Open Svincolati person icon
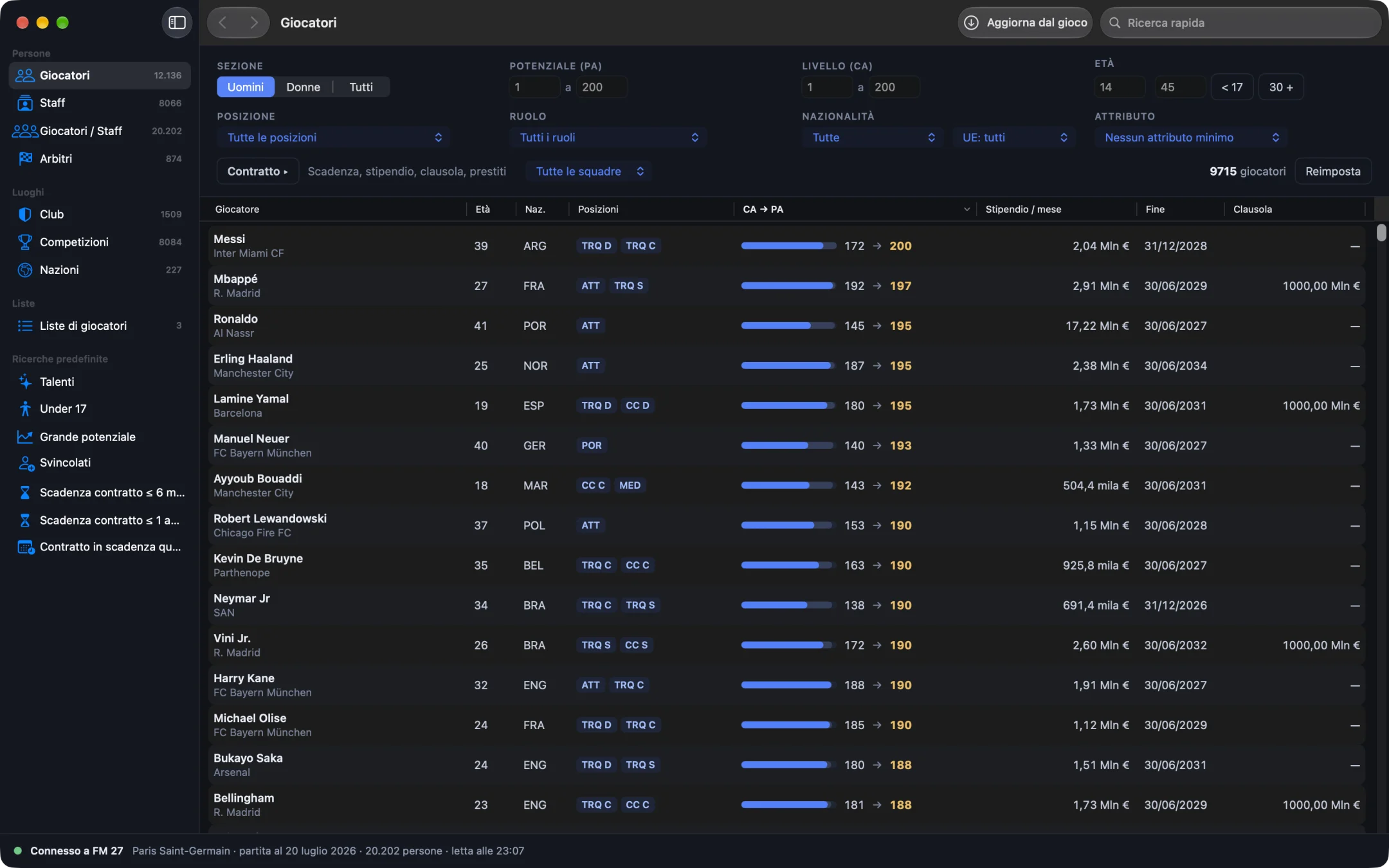 point(26,463)
